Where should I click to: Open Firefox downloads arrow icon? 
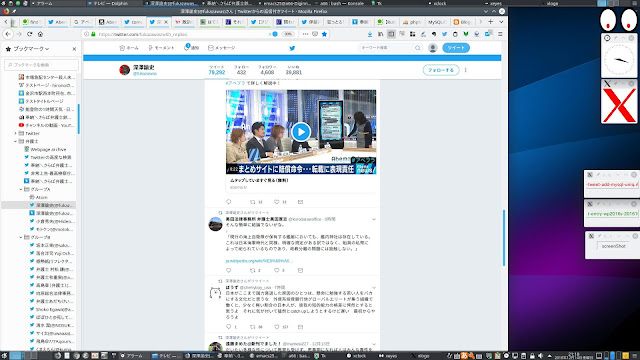[370, 34]
